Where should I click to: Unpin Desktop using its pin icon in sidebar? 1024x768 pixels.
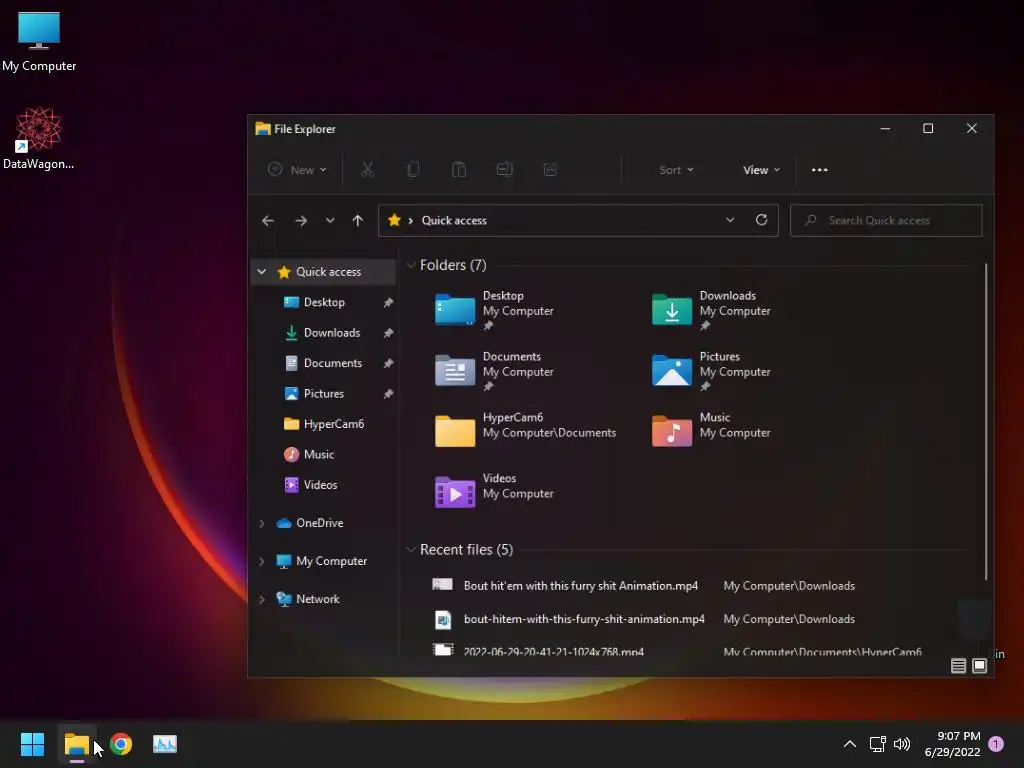[x=388, y=302]
